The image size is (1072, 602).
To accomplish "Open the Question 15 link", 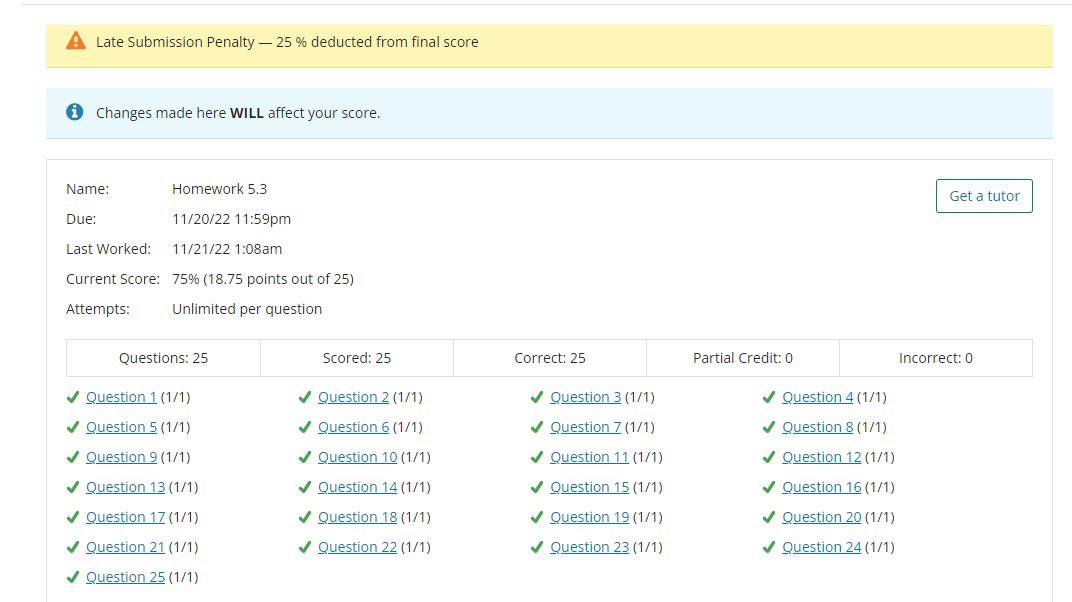I will coord(589,487).
